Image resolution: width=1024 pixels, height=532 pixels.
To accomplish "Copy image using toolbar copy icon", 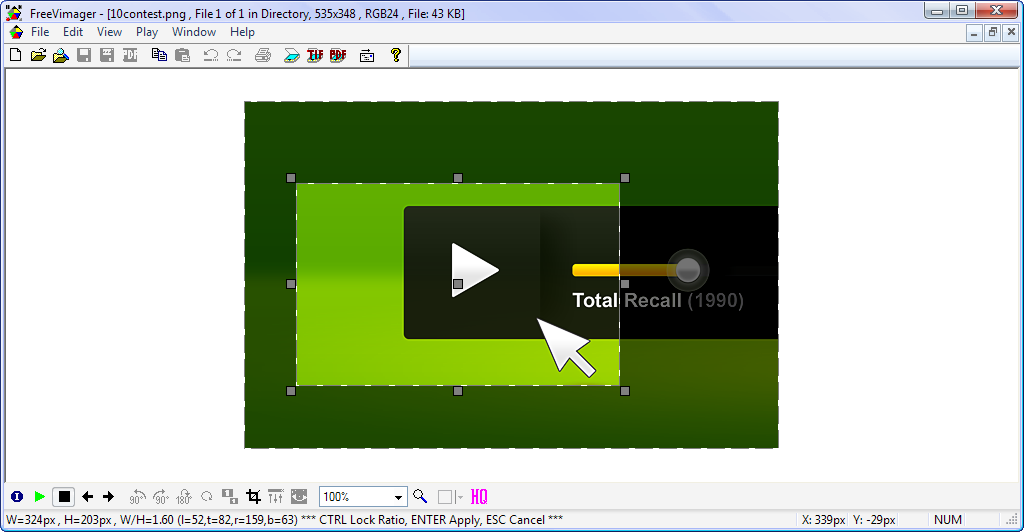I will [159, 55].
